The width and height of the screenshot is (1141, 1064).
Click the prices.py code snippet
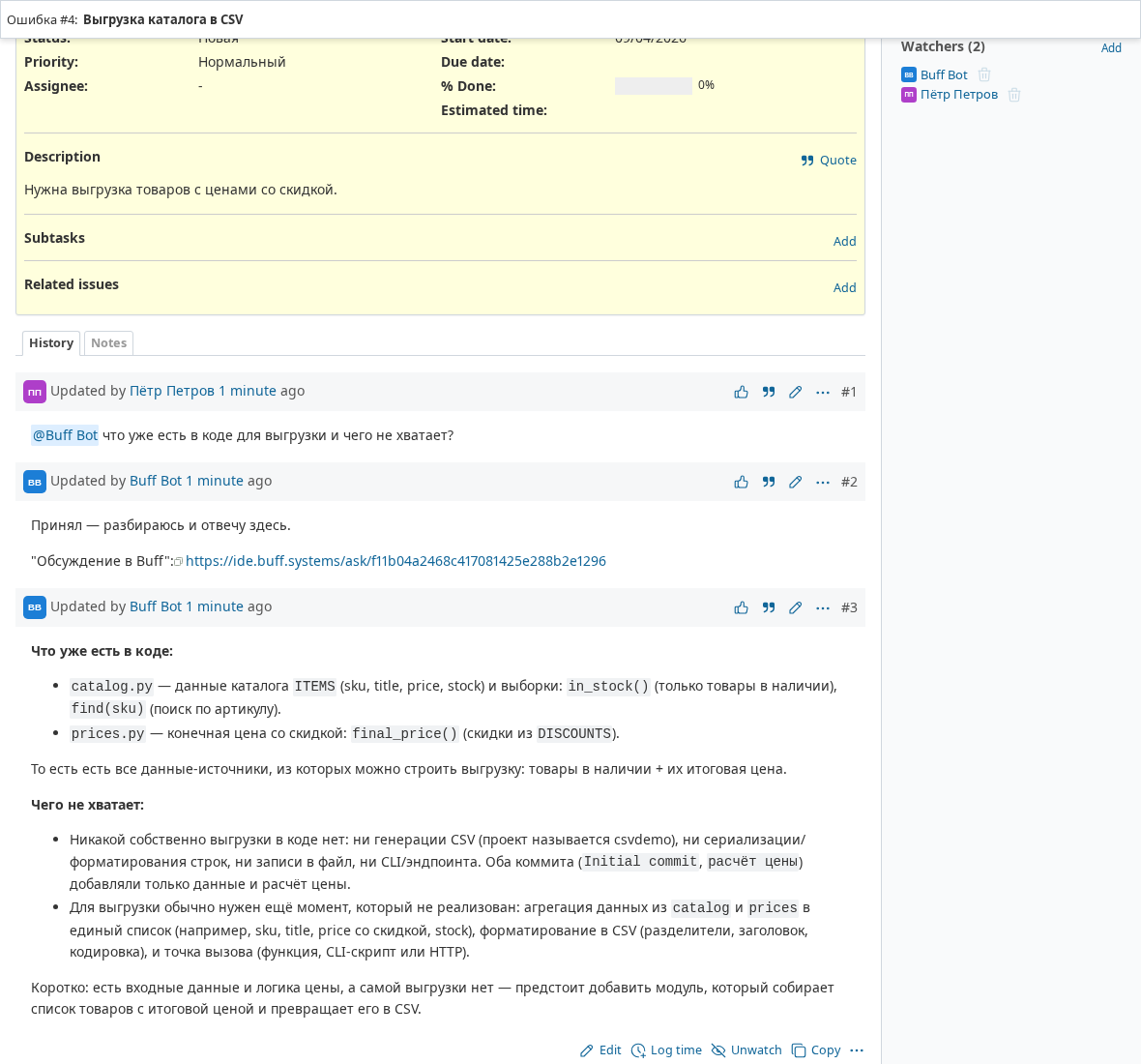pyautogui.click(x=107, y=733)
